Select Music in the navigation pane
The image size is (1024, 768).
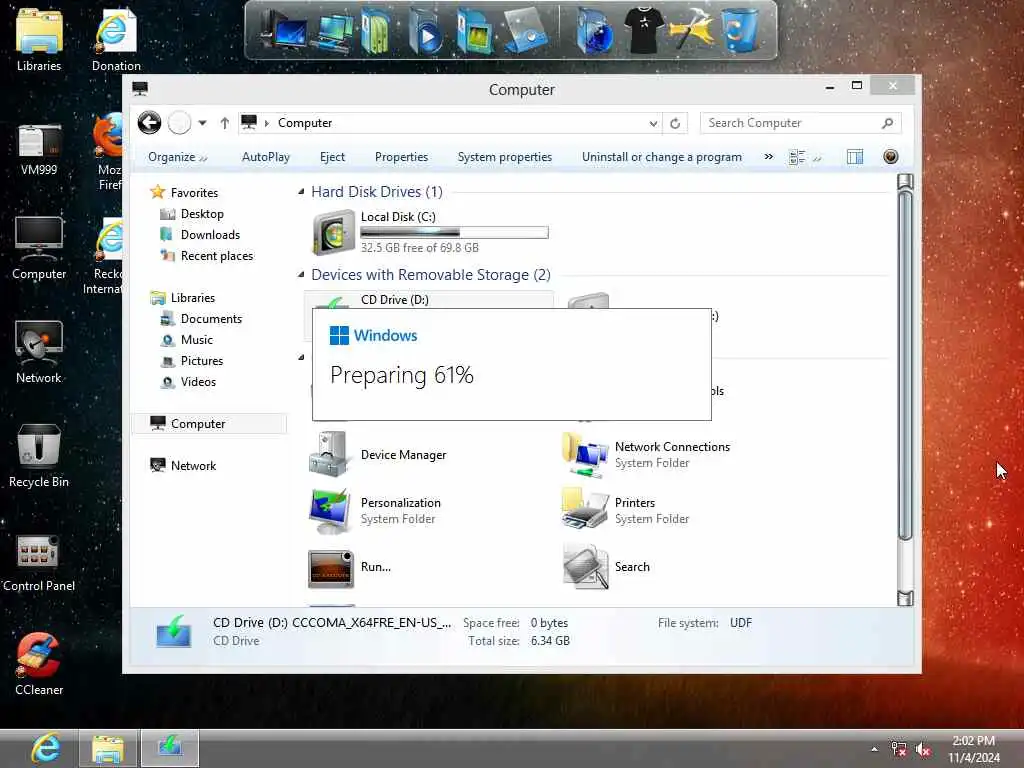[197, 340]
